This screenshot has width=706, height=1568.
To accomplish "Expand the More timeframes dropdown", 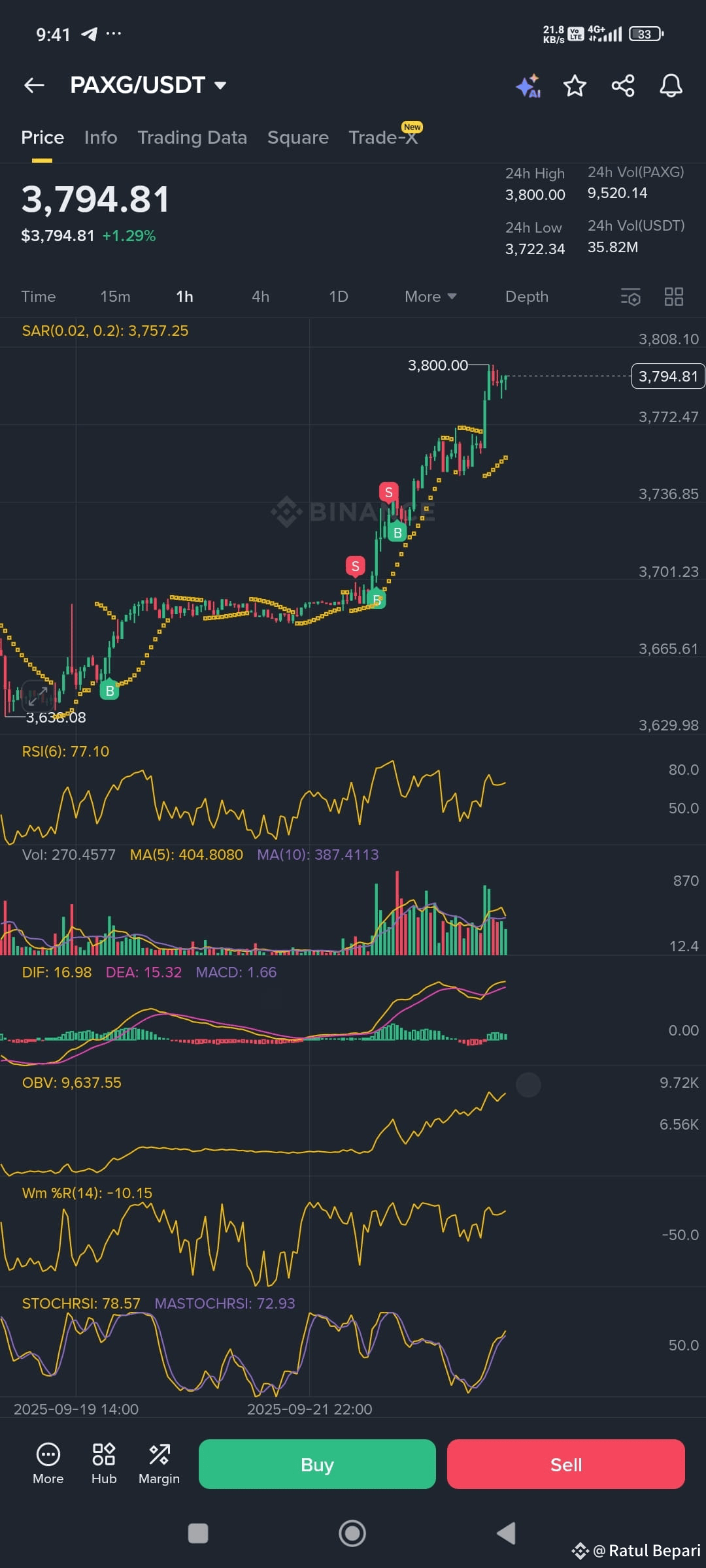I will [431, 297].
